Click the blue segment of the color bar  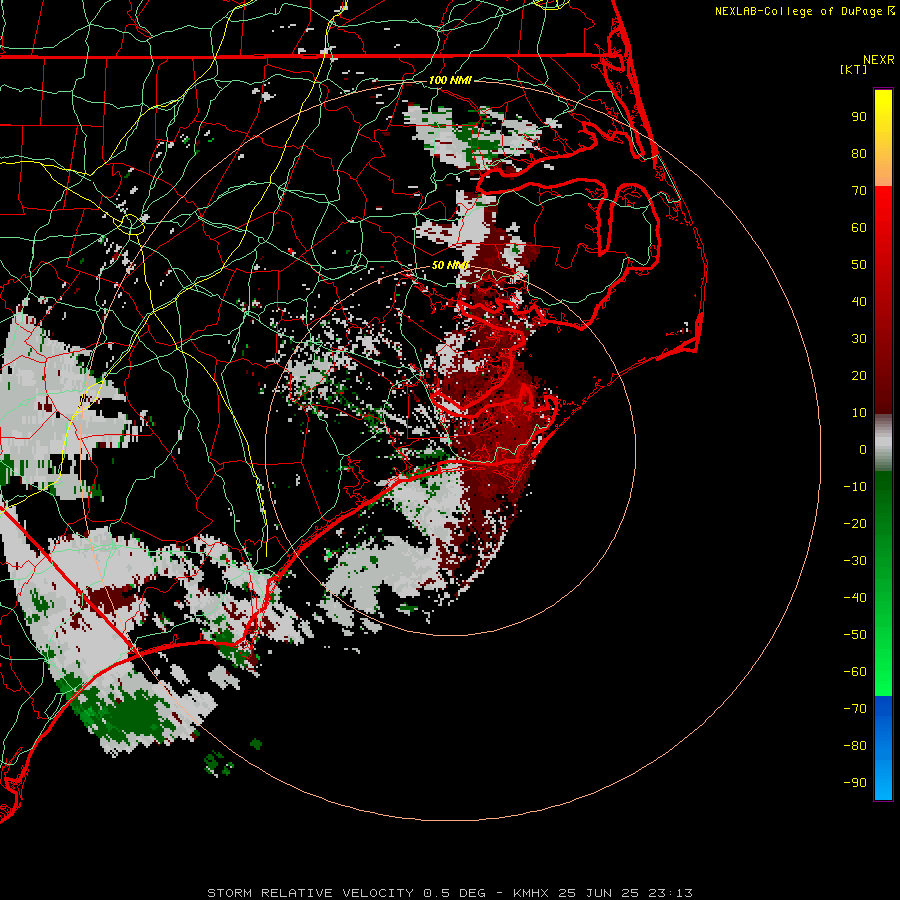883,748
